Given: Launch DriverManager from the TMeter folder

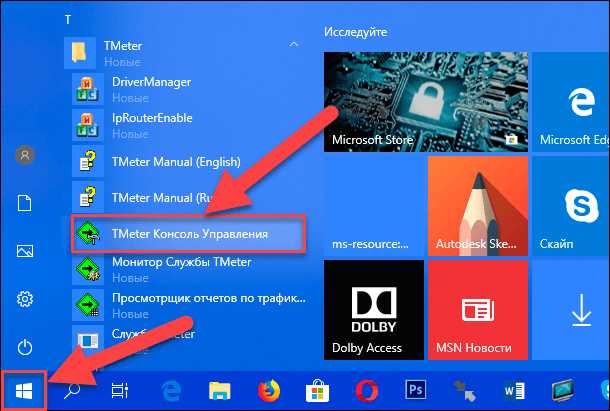Looking at the screenshot, I should [x=189, y=89].
